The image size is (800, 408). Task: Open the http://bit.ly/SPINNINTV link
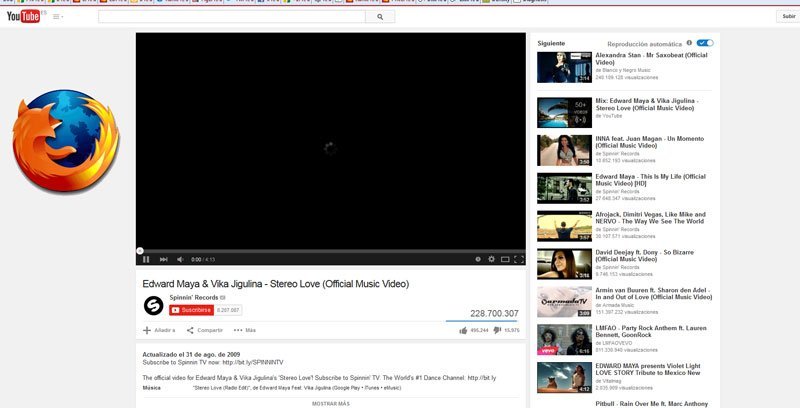pos(253,363)
